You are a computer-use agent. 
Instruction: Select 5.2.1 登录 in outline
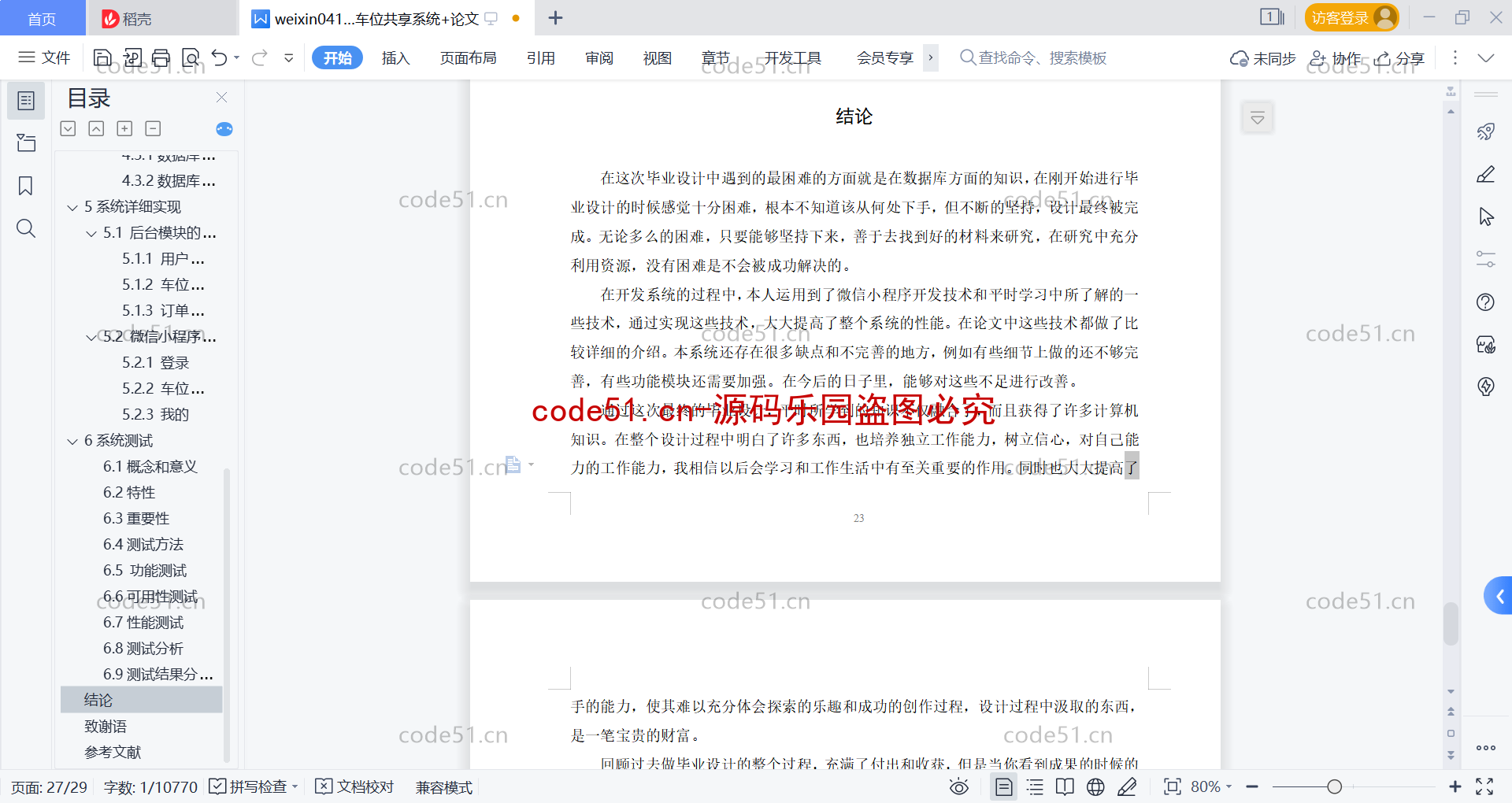pos(156,363)
